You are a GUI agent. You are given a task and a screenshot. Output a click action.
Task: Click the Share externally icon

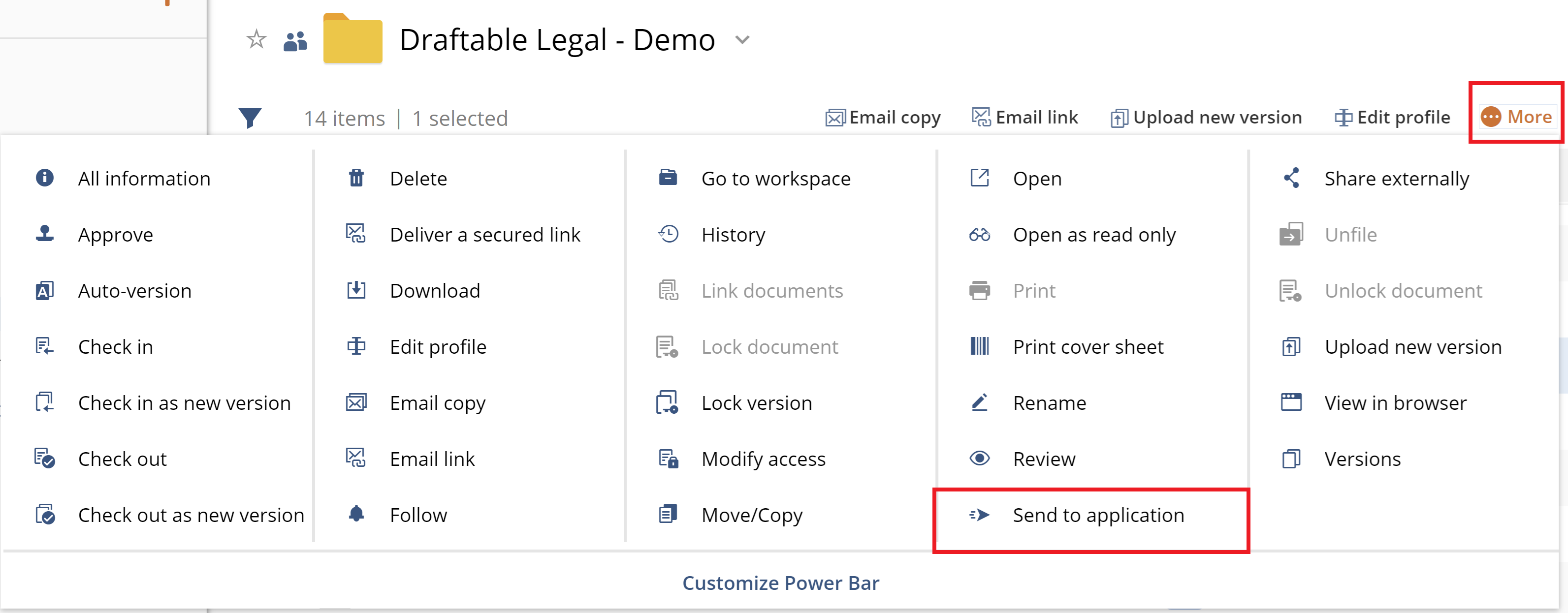coord(1291,178)
